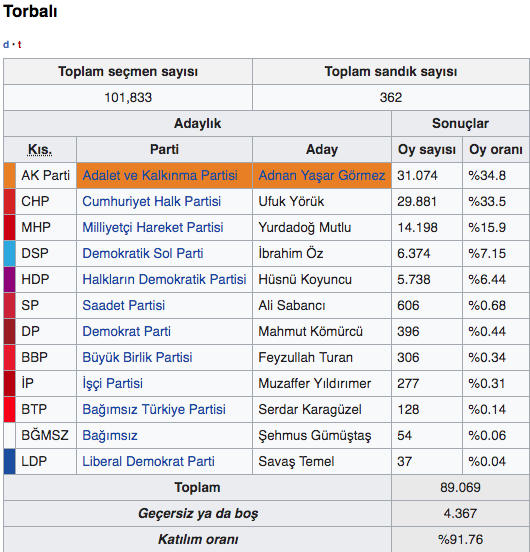Viewport: 530px width, 552px height.
Task: Click the Oy sayısı column header
Action: coord(427,150)
